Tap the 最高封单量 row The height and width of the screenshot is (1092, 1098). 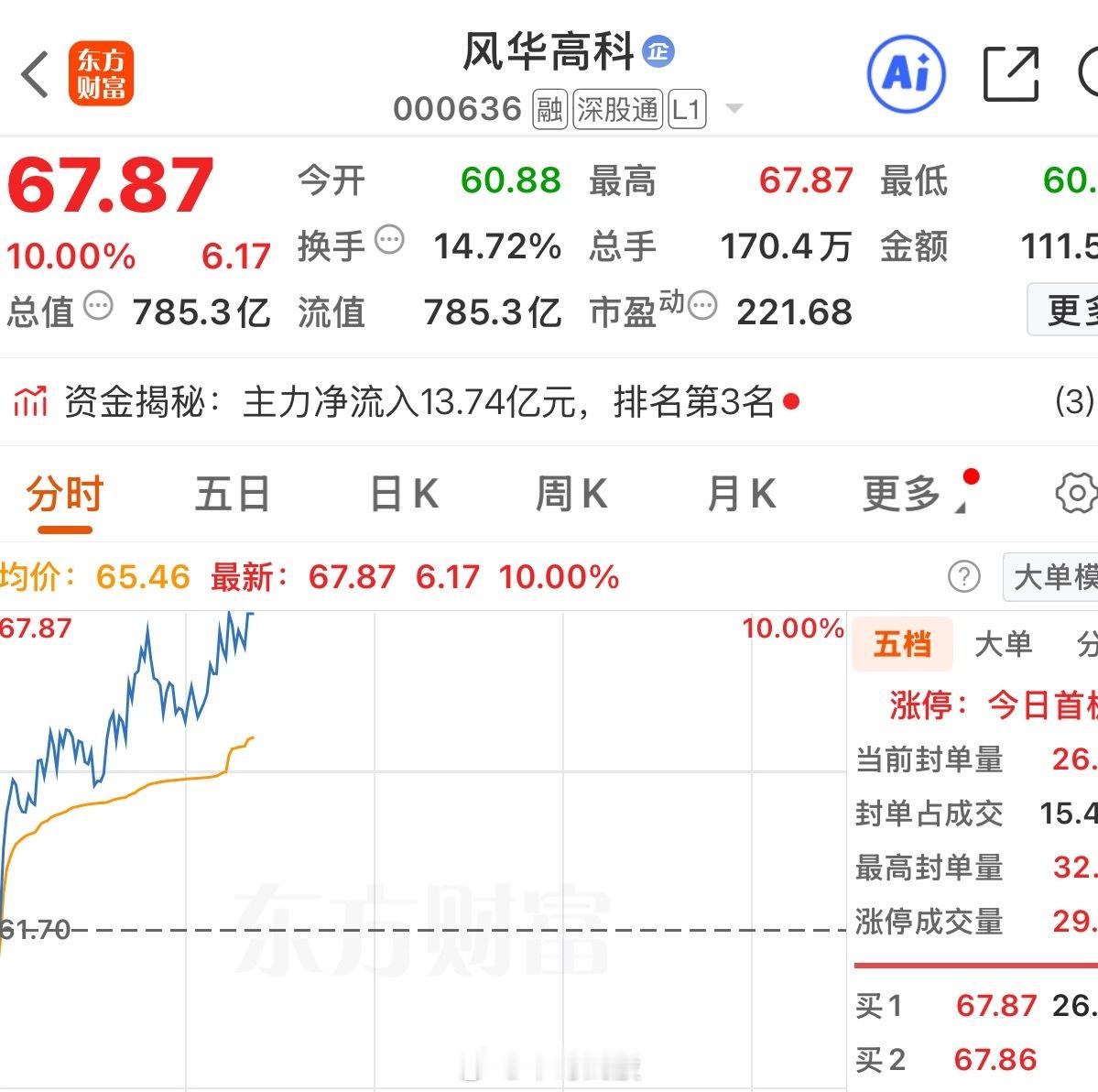976,868
